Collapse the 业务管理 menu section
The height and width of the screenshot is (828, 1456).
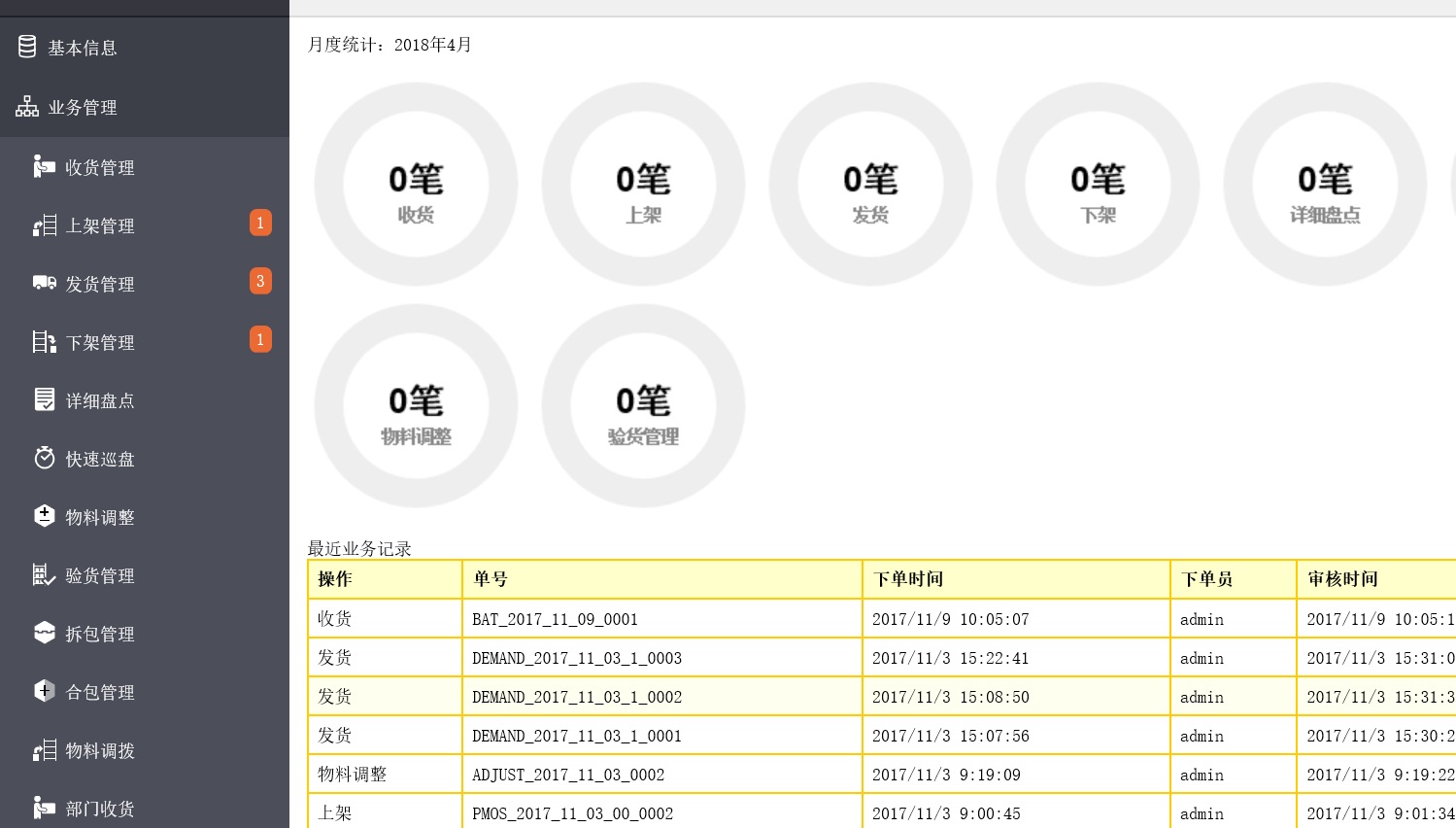[83, 107]
